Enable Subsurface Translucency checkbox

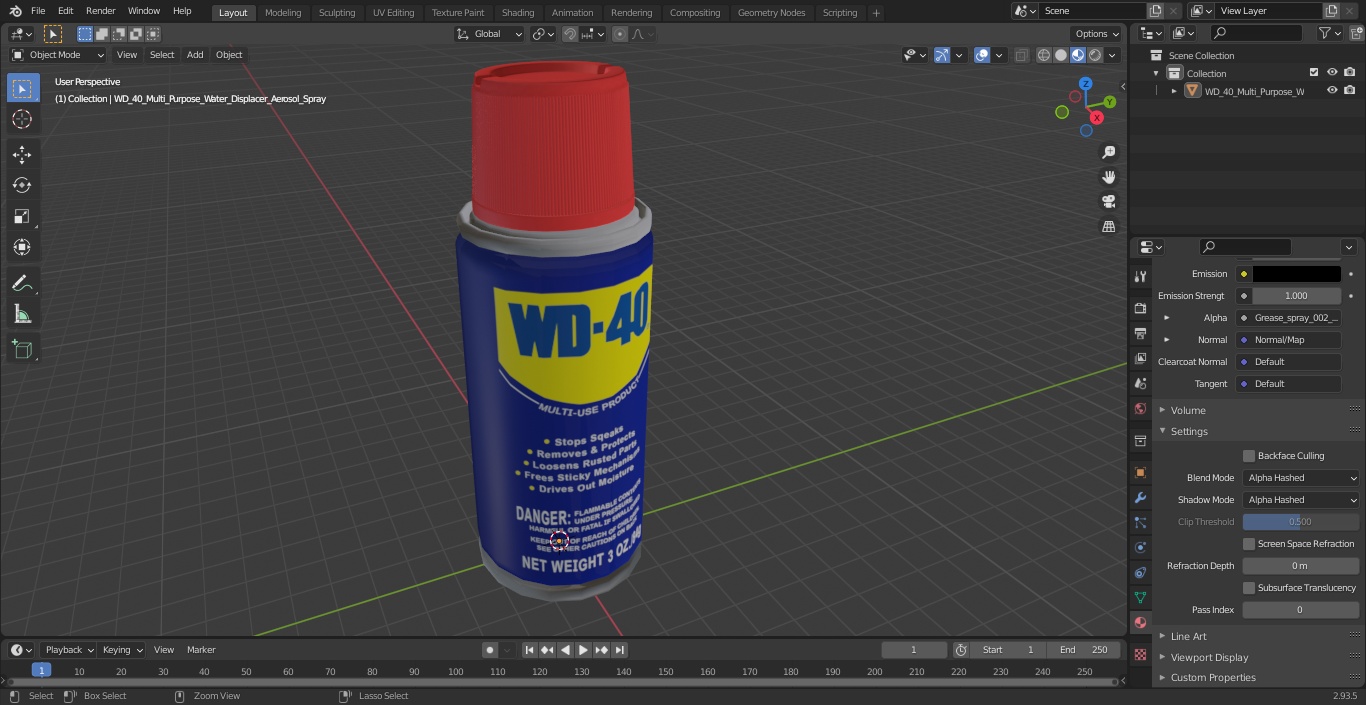click(1249, 588)
